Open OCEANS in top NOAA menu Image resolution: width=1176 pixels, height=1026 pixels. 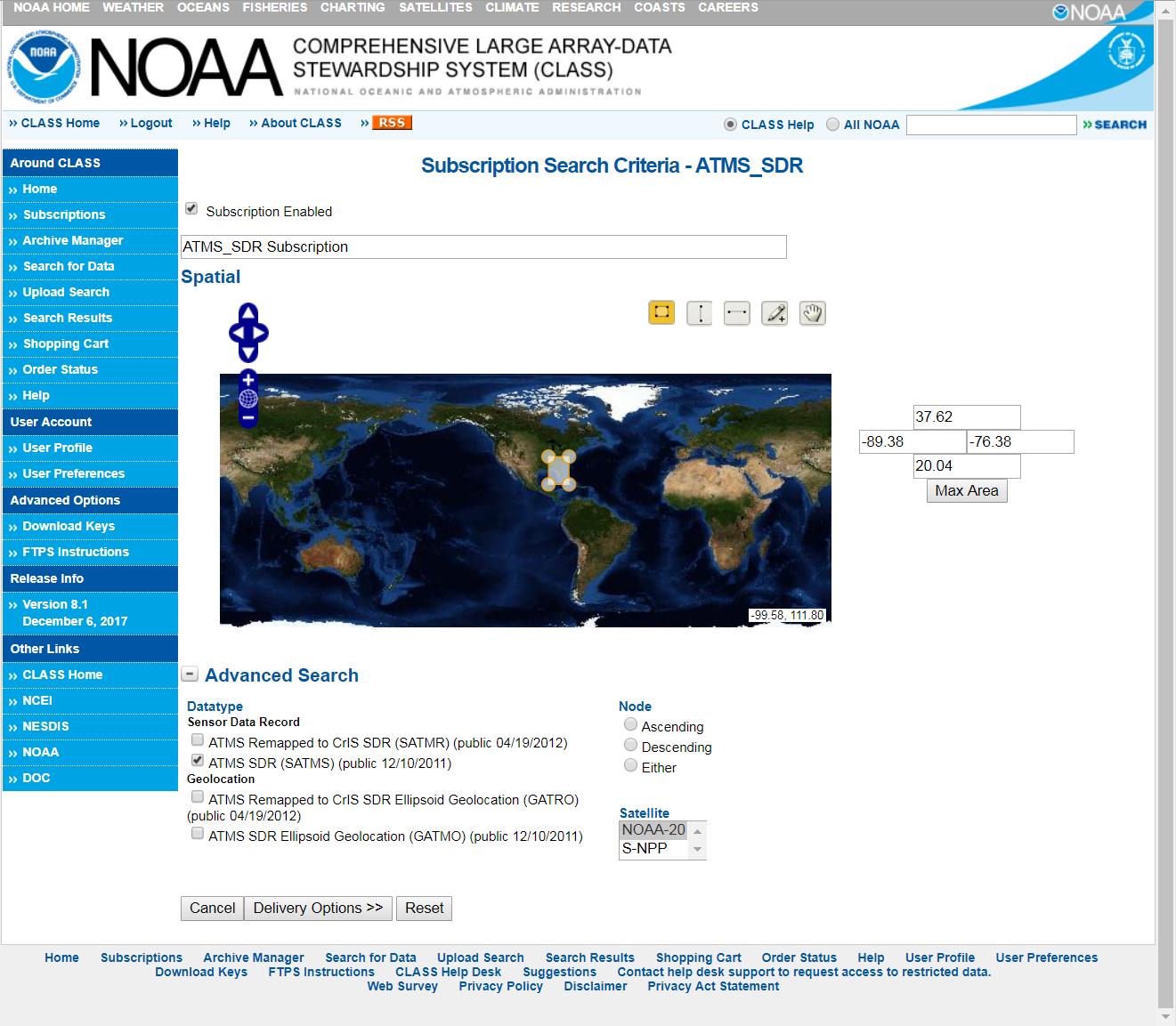pyautogui.click(x=203, y=7)
